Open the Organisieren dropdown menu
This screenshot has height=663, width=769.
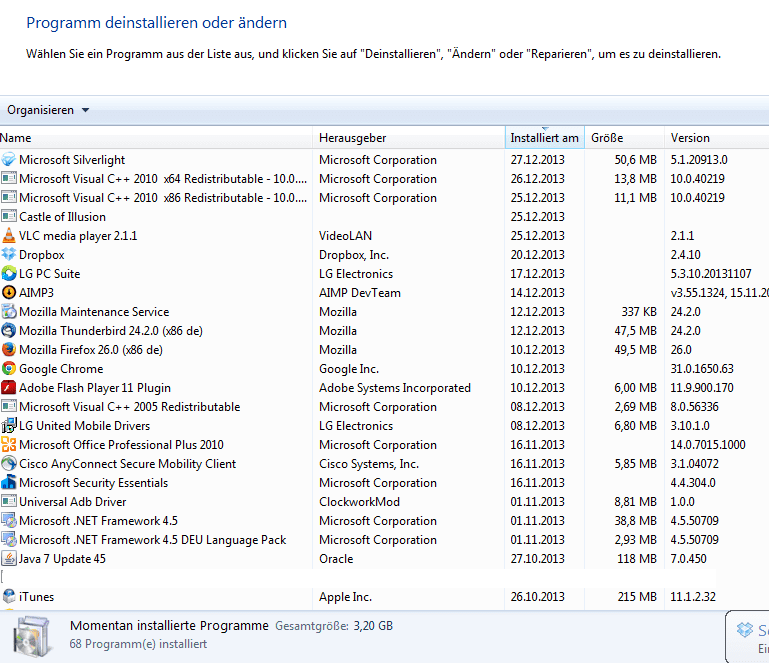pyautogui.click(x=48, y=110)
